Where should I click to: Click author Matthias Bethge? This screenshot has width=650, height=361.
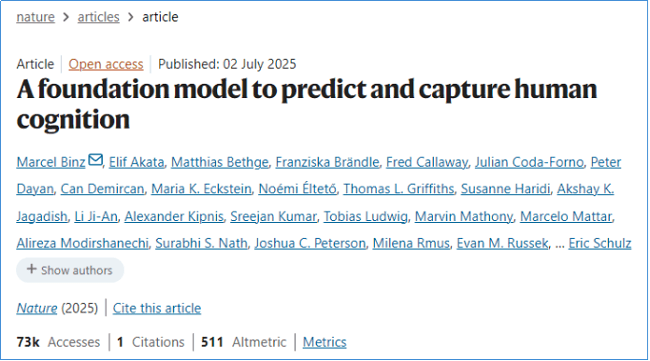(220, 162)
